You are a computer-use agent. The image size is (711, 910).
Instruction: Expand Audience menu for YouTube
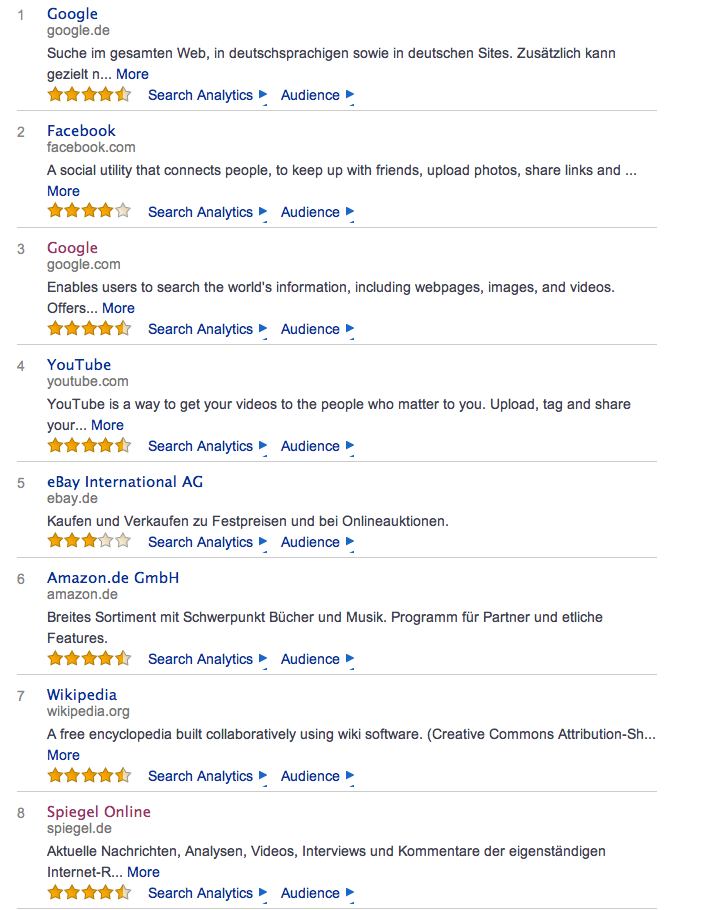tap(317, 446)
